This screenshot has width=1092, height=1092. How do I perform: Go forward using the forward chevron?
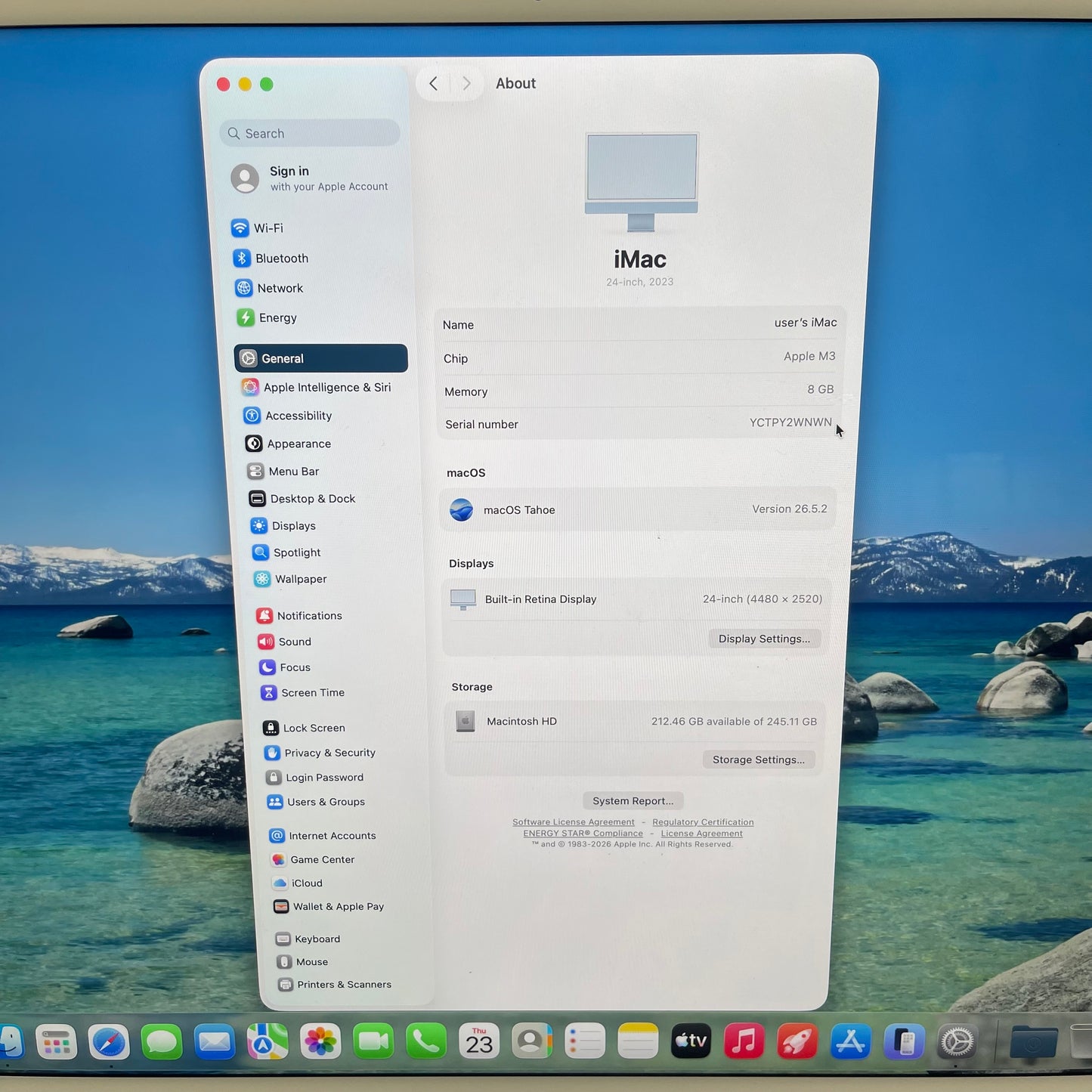pos(466,83)
